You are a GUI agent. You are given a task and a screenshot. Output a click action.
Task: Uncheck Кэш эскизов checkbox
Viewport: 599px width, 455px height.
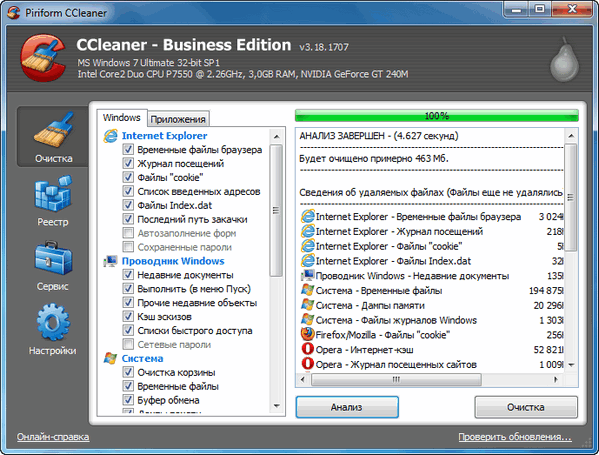(x=128, y=317)
